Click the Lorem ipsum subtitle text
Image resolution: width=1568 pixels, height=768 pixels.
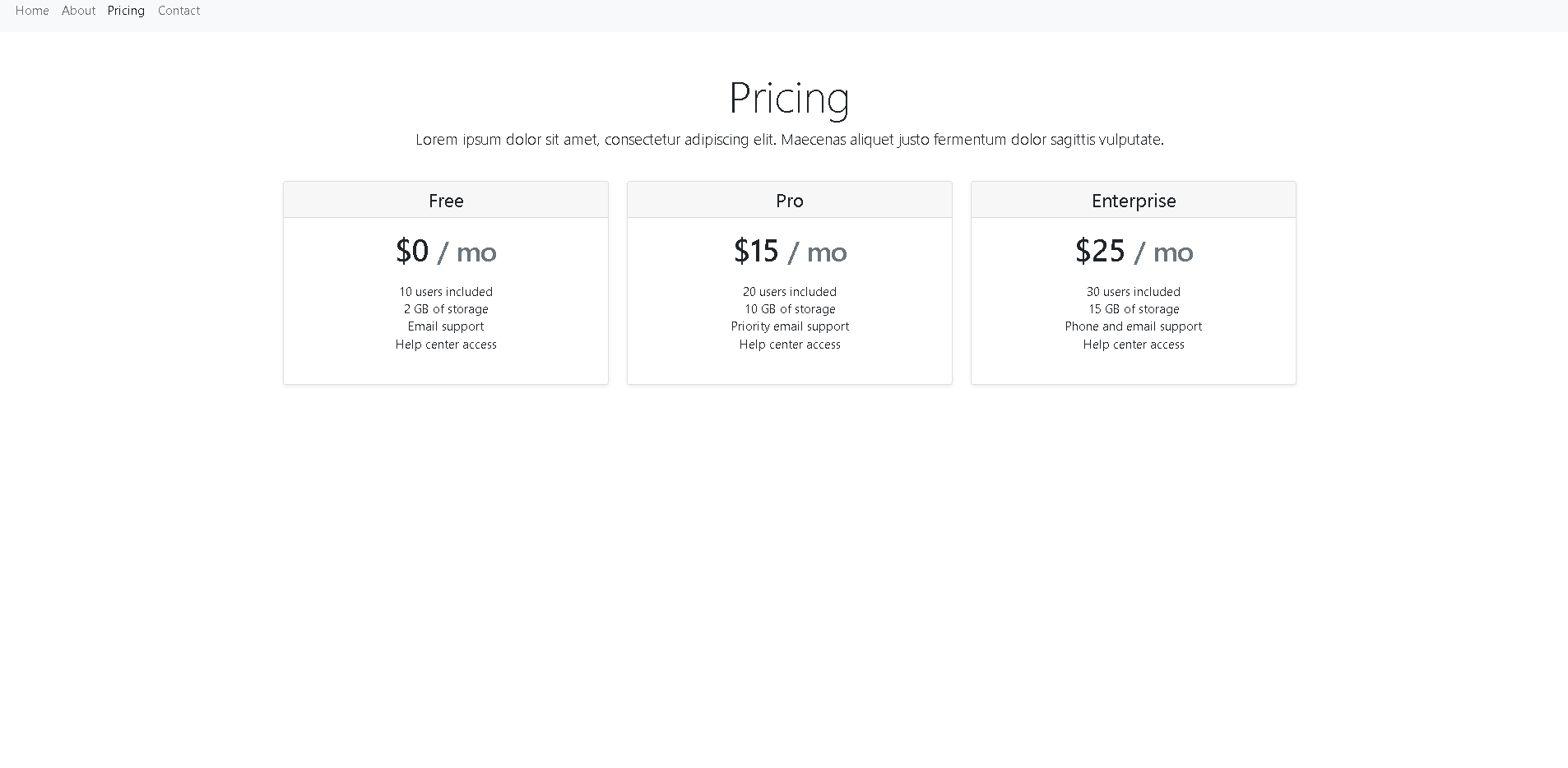point(790,140)
